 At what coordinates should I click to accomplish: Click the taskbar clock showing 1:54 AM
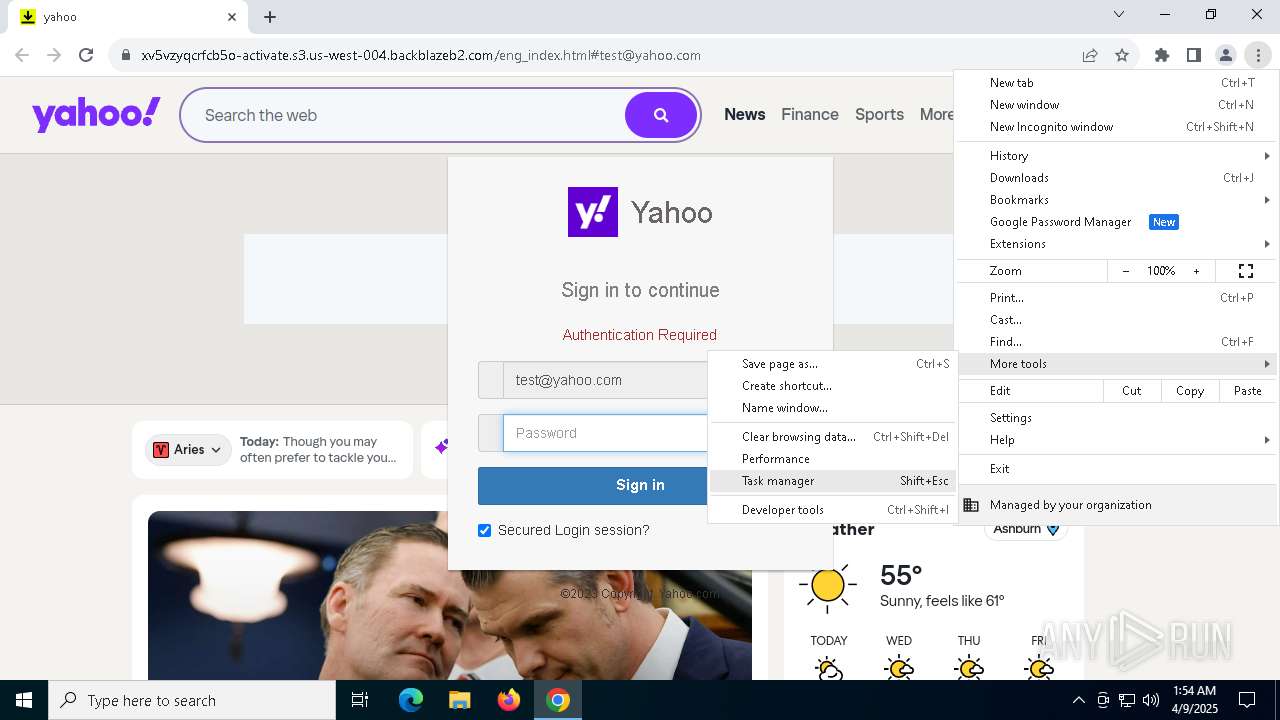1194,700
